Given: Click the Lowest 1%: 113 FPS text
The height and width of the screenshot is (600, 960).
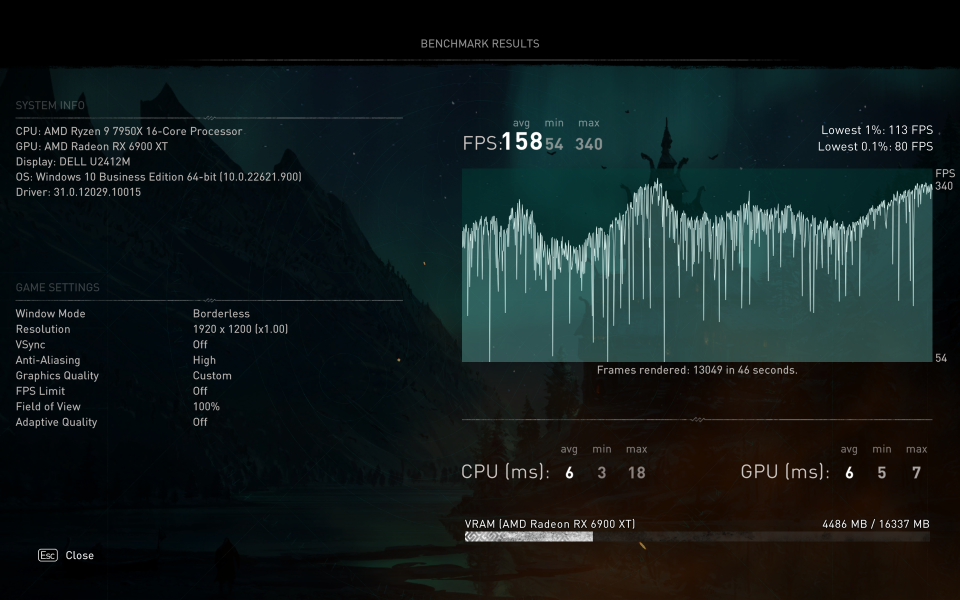Looking at the screenshot, I should tap(877, 130).
